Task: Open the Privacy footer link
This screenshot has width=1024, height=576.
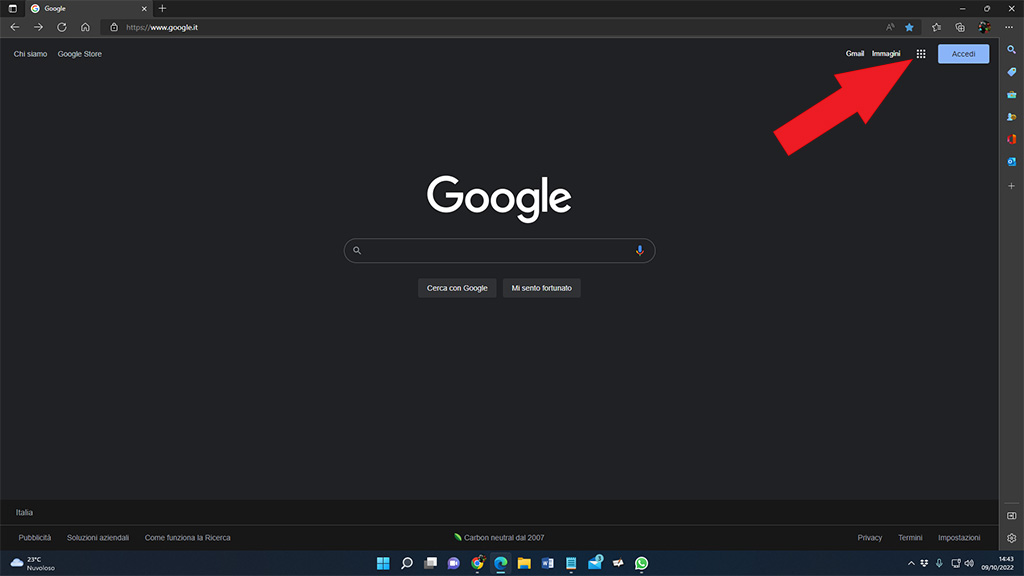Action: 870,537
